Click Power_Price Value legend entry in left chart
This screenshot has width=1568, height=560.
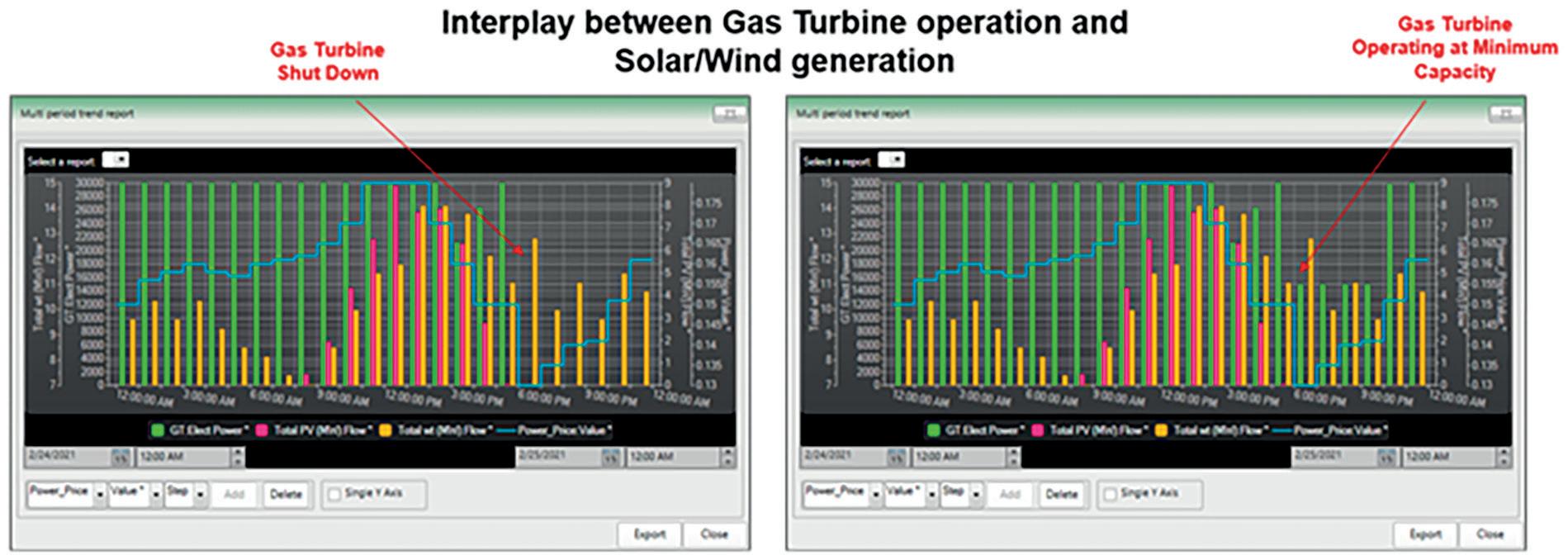(556, 429)
